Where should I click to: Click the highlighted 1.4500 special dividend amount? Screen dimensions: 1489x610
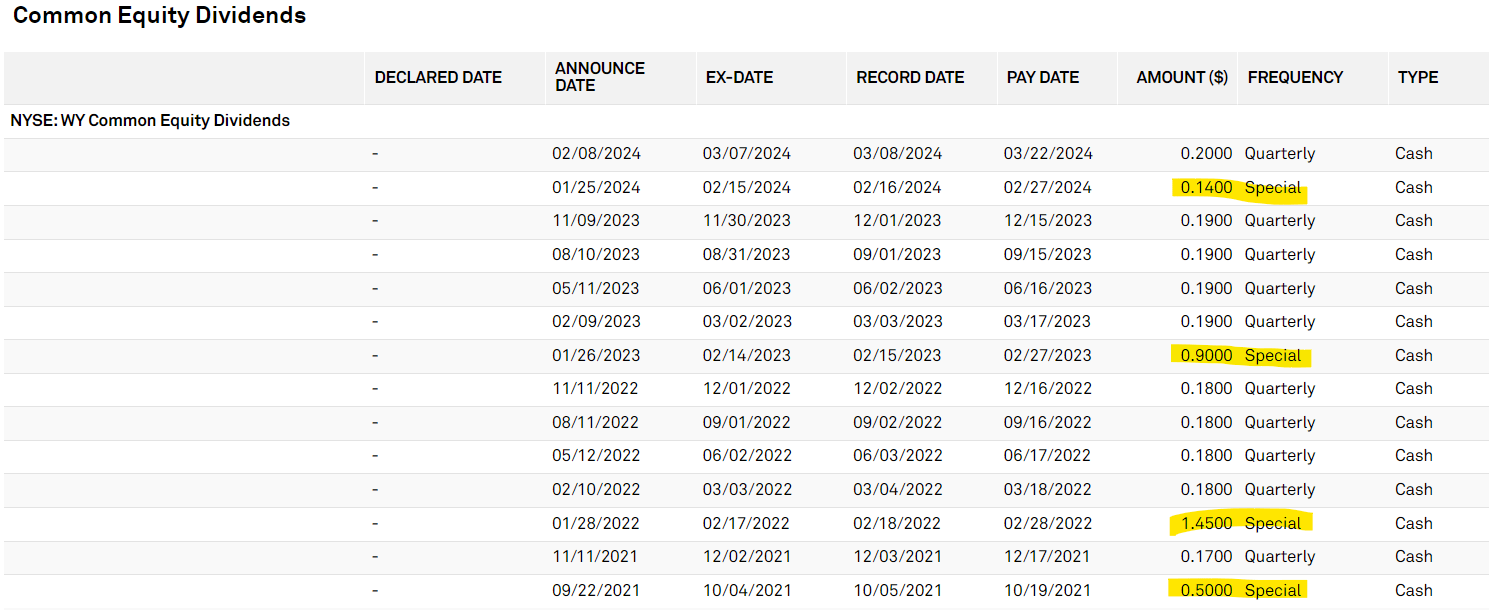pos(1206,523)
